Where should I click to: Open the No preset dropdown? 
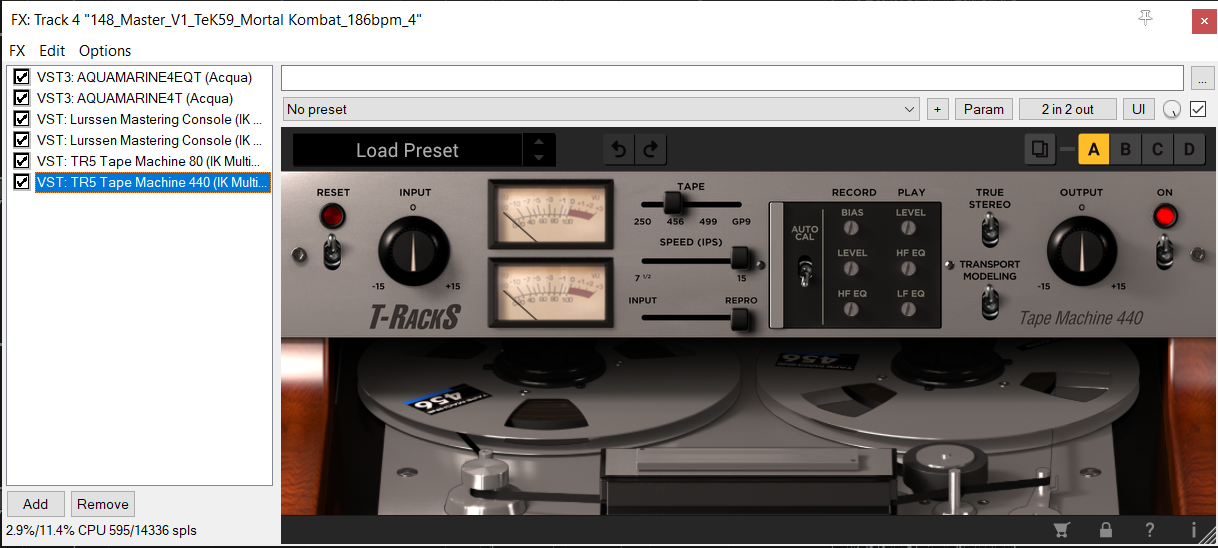tap(601, 109)
